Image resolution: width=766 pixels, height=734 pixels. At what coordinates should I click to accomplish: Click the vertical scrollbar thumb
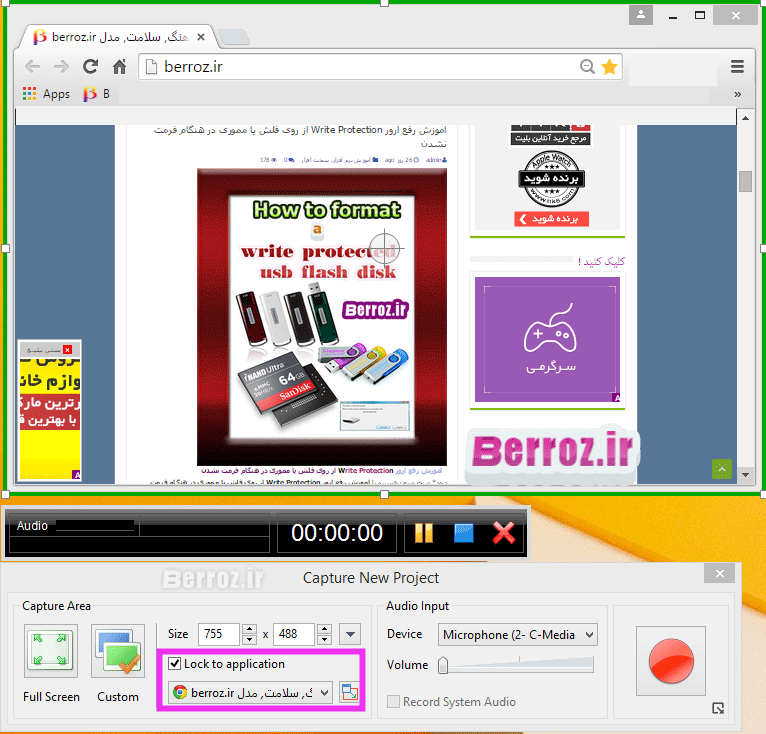[x=745, y=182]
